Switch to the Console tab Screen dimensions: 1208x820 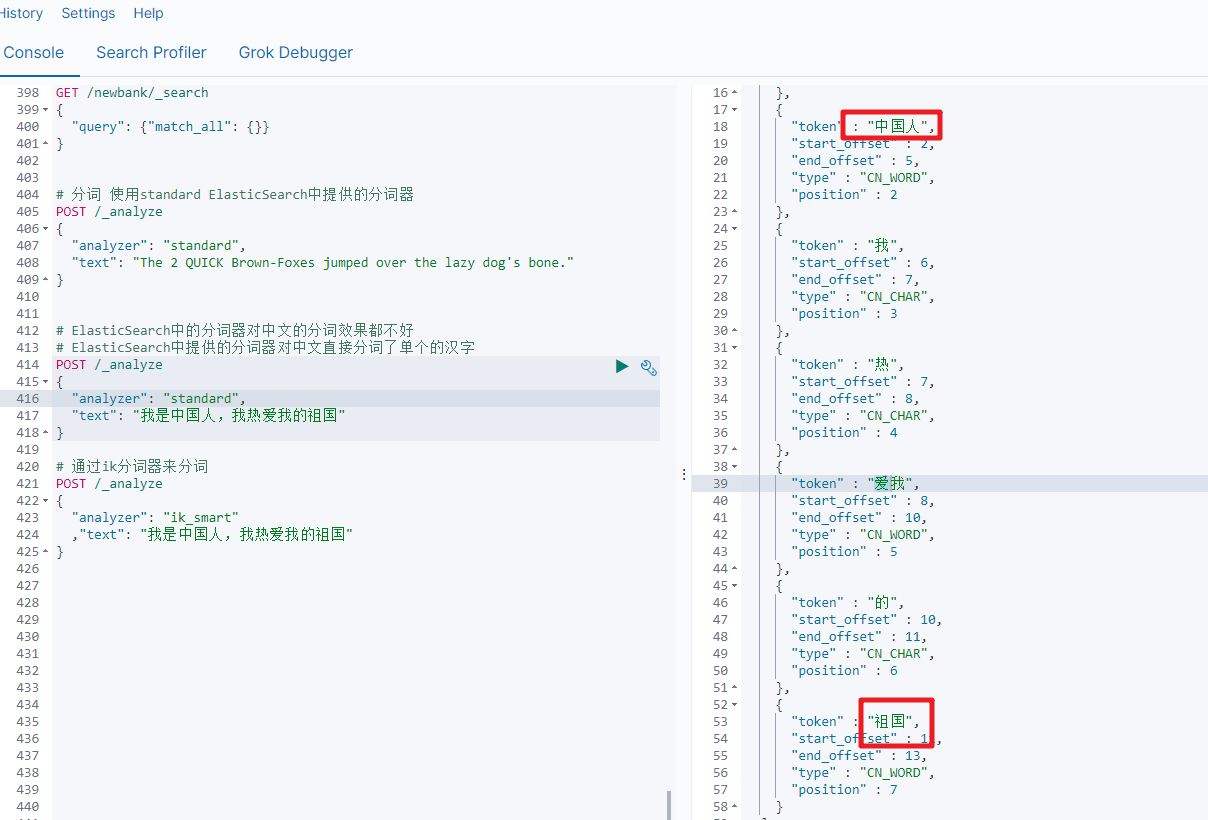point(33,53)
